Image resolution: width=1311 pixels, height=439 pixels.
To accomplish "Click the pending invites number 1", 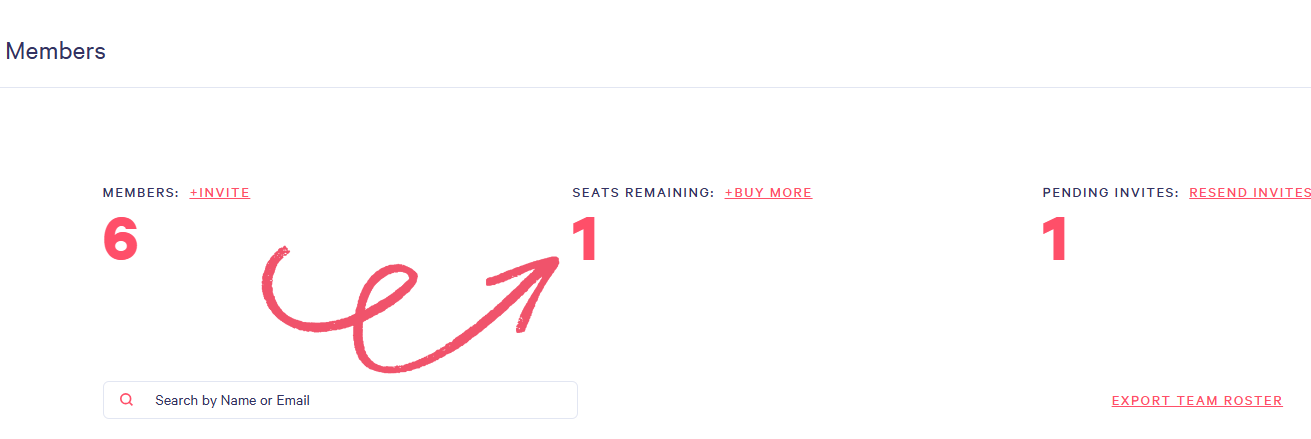I will pos(1055,241).
